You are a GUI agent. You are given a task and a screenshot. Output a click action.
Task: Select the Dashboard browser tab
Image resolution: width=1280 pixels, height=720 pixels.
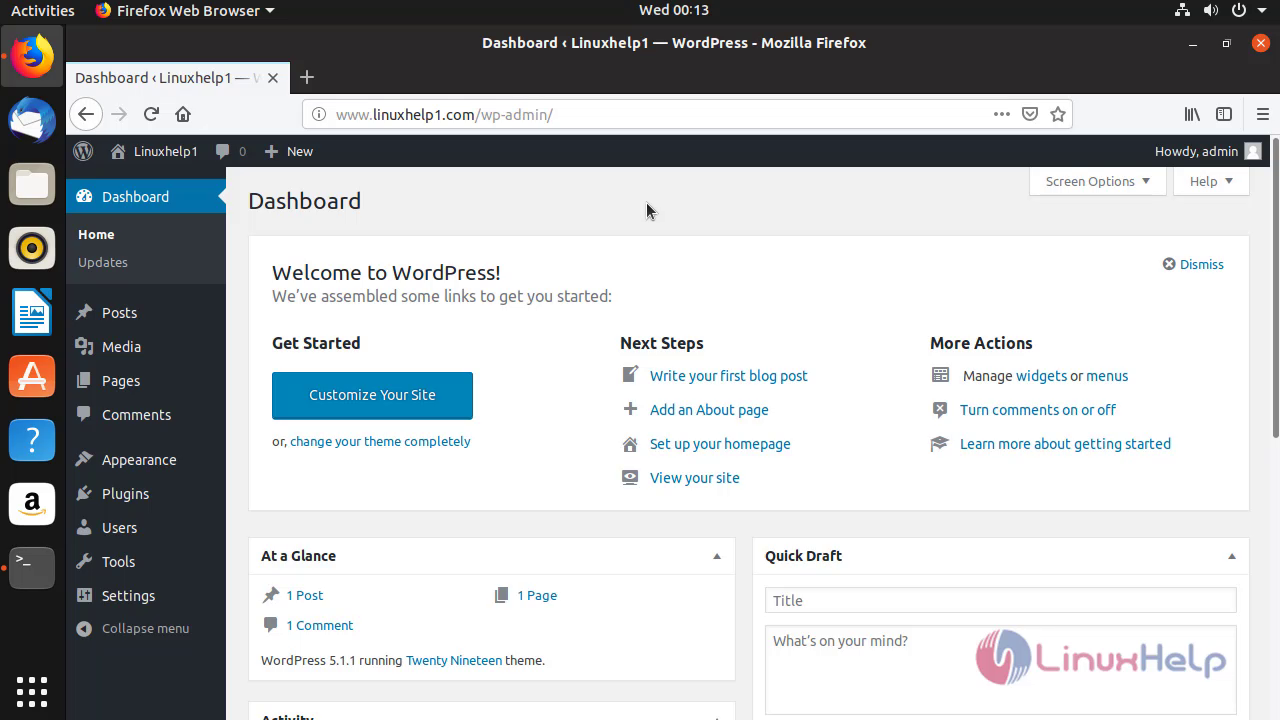pos(177,78)
